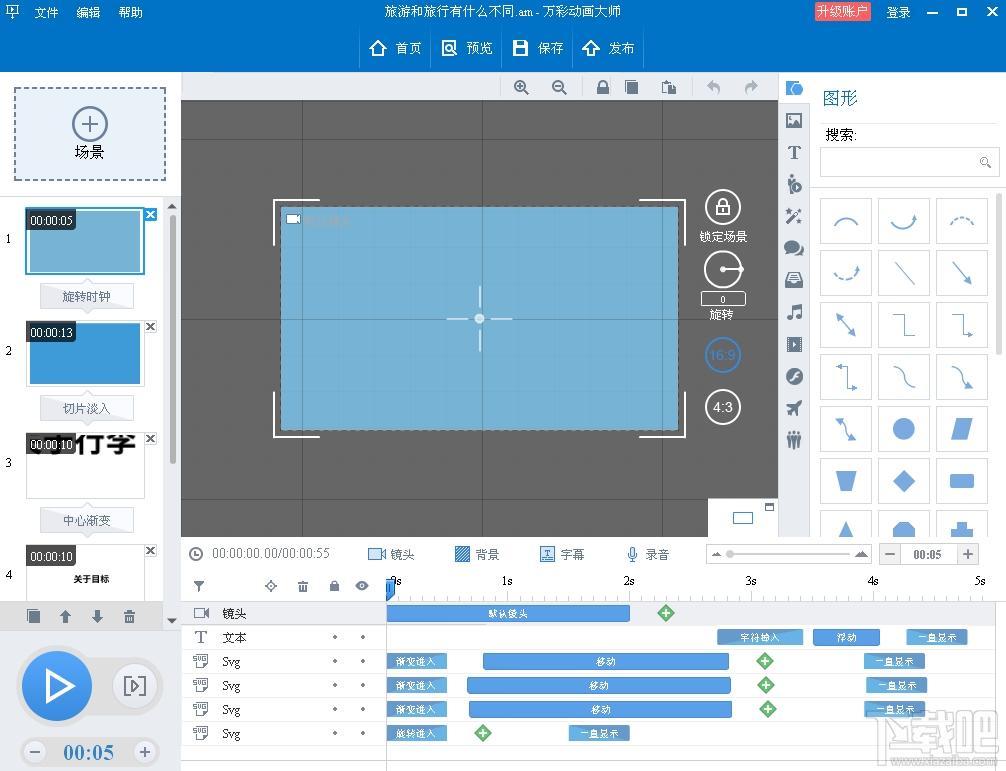Open the music library sidebar icon

tap(794, 312)
